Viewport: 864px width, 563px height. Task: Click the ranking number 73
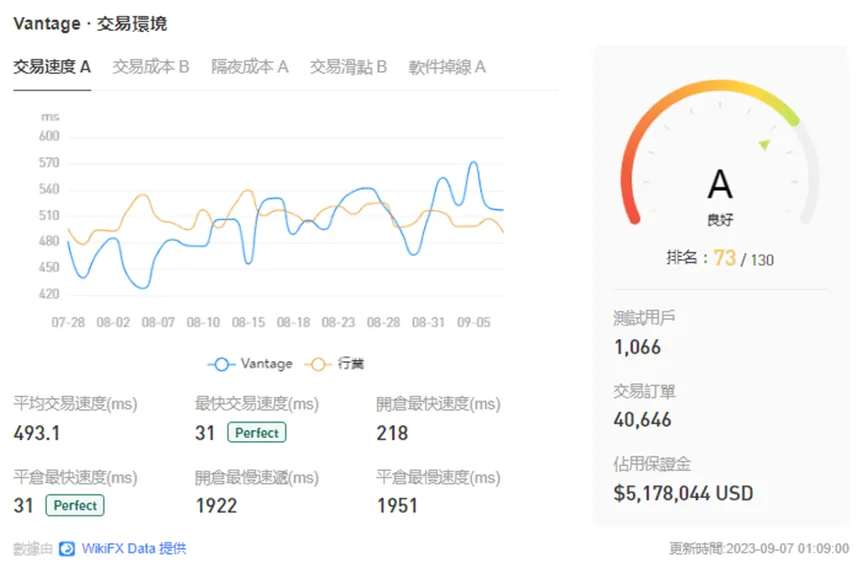click(x=725, y=258)
